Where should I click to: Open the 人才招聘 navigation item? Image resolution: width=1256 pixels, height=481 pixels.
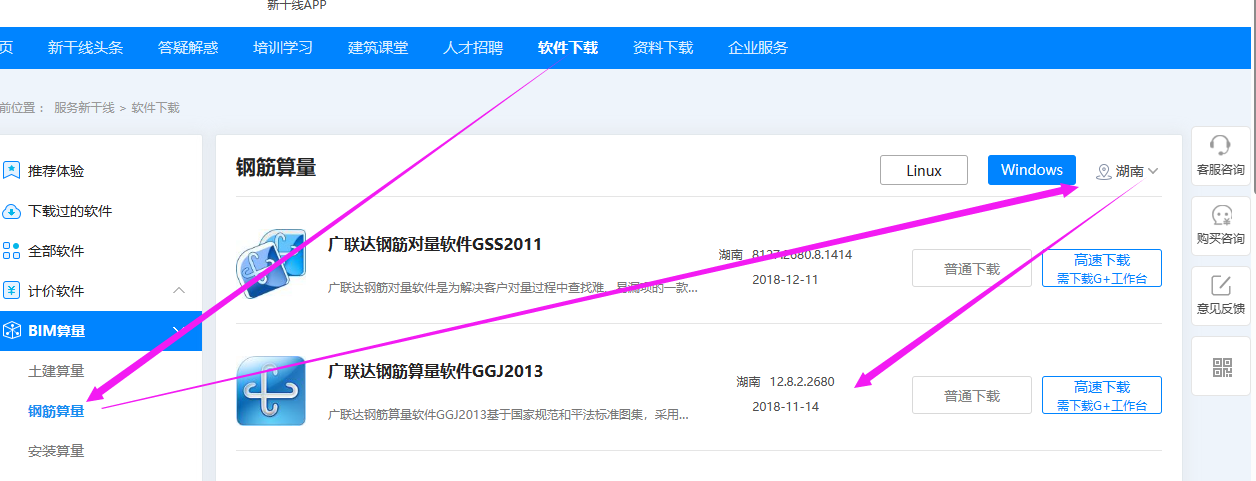(473, 47)
